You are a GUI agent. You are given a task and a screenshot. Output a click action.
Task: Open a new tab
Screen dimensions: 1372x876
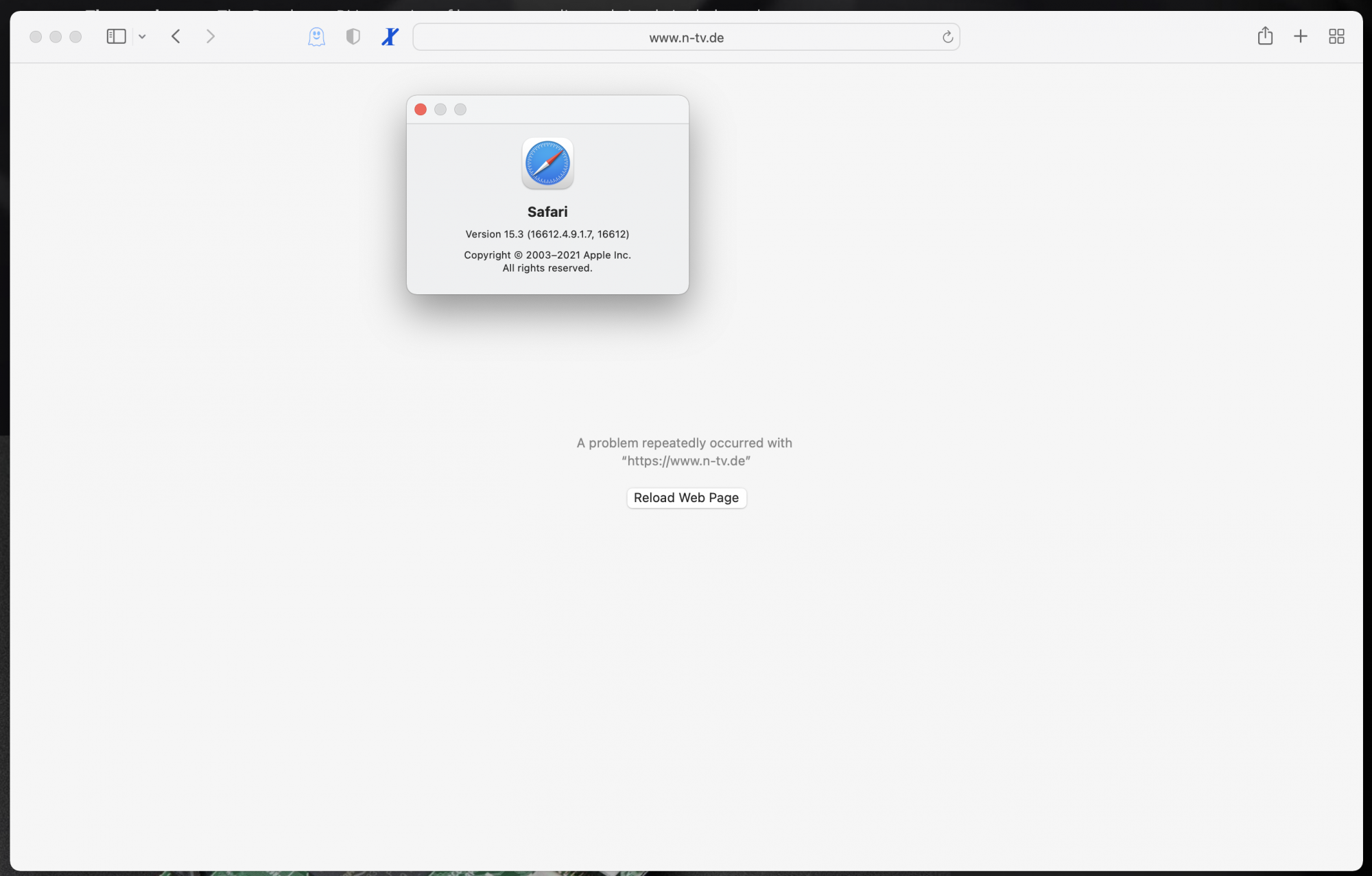[x=1301, y=36]
